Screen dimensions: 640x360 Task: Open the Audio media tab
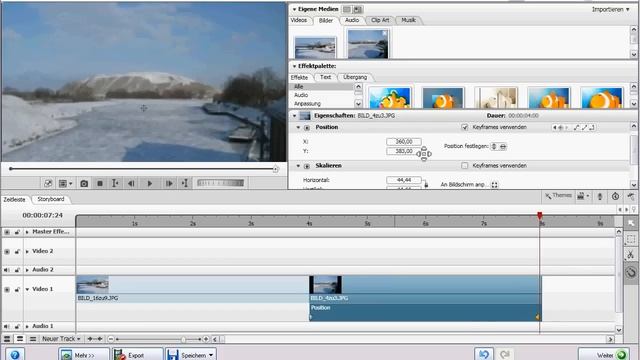click(x=352, y=20)
